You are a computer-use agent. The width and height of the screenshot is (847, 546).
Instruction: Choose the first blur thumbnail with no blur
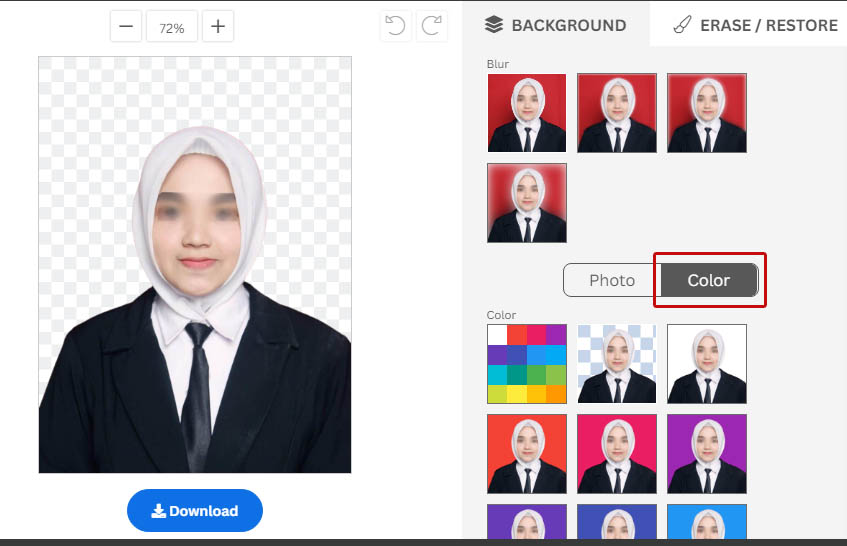tap(527, 113)
